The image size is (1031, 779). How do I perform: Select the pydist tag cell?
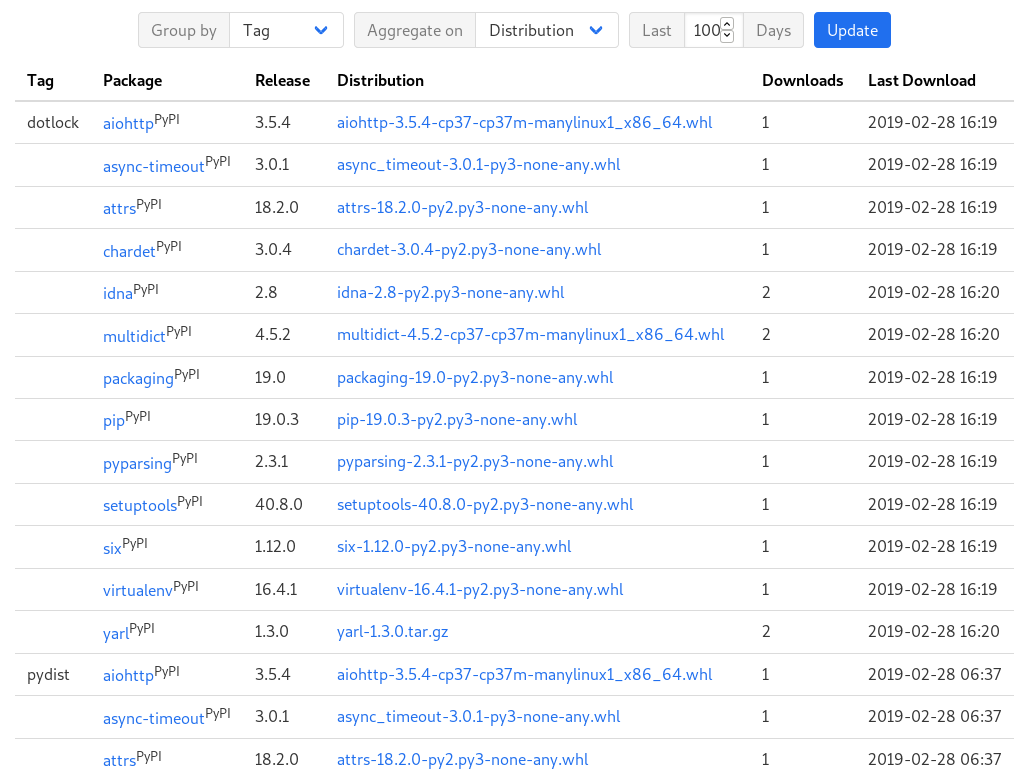coord(48,674)
